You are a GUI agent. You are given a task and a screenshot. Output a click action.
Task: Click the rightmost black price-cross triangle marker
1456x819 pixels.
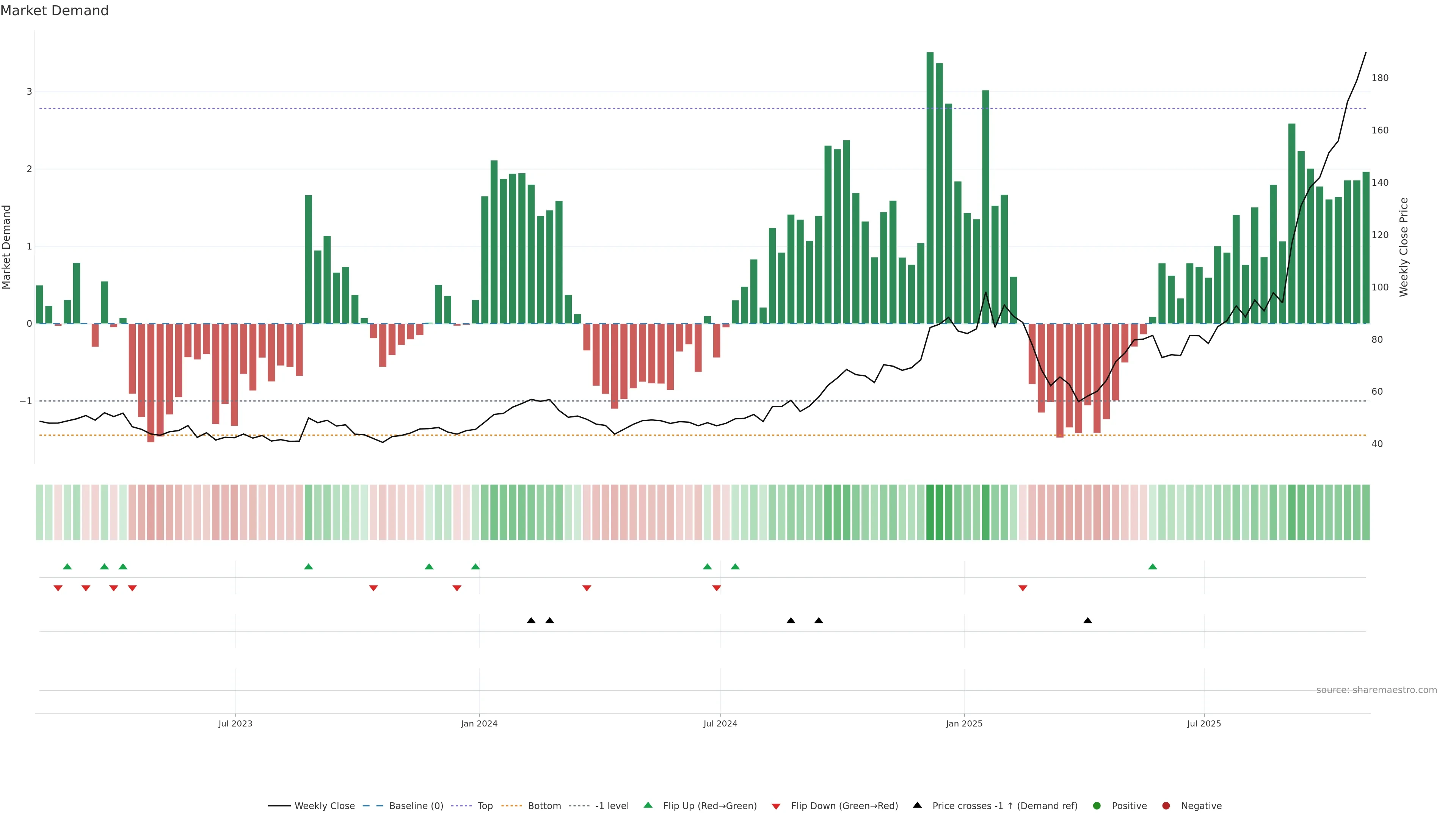point(1087,621)
